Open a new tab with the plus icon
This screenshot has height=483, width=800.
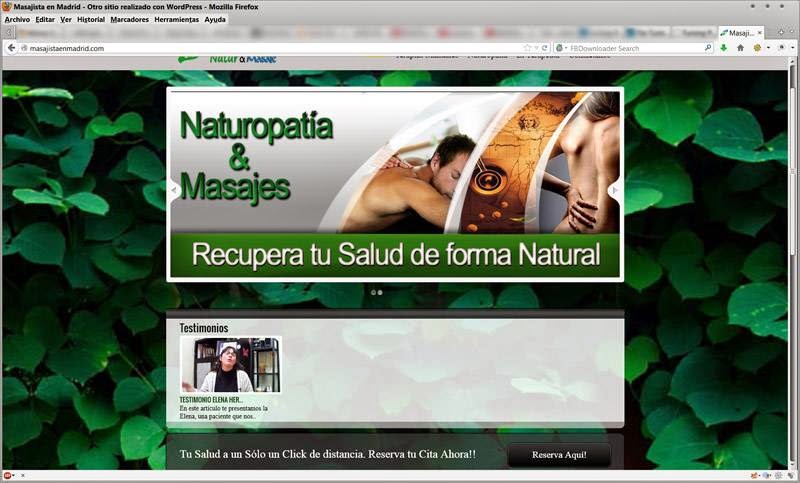(x=781, y=32)
